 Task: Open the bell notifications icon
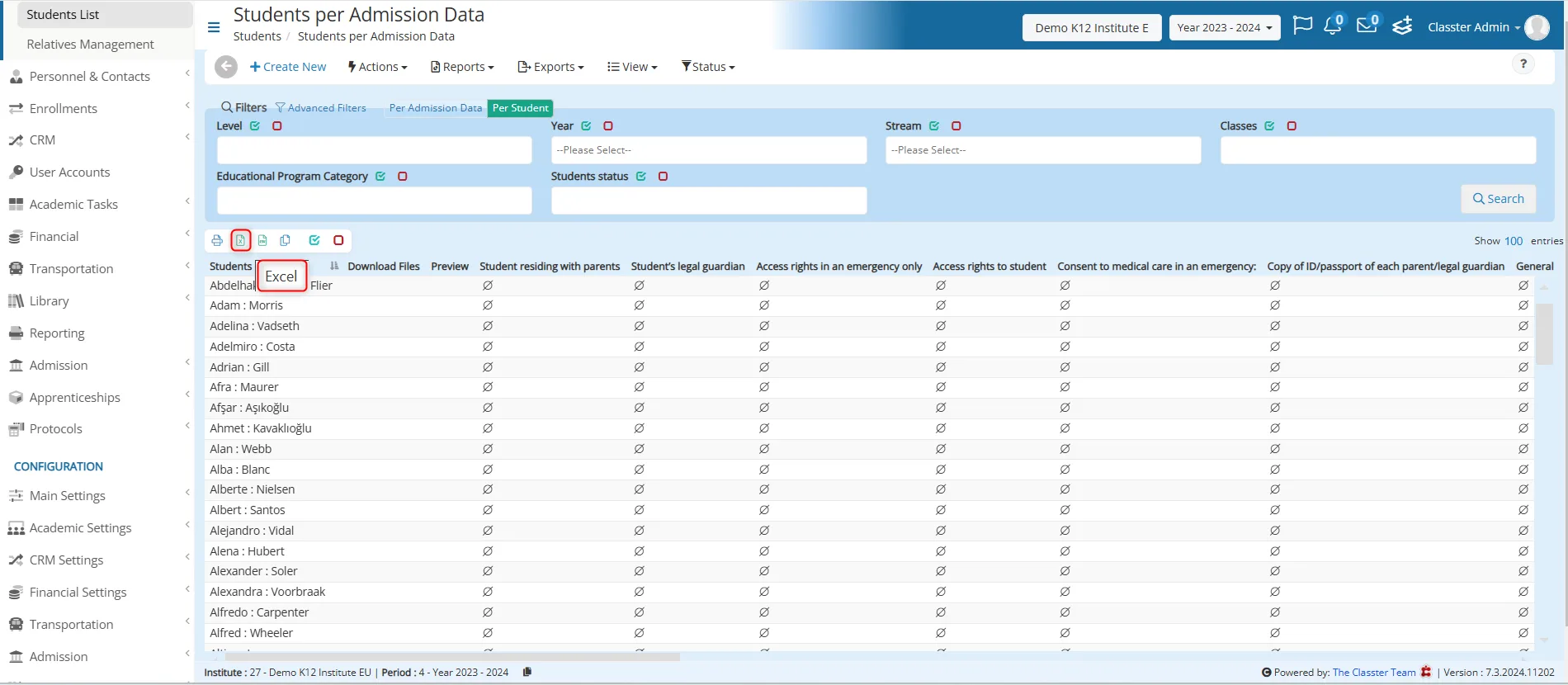pyautogui.click(x=1333, y=26)
